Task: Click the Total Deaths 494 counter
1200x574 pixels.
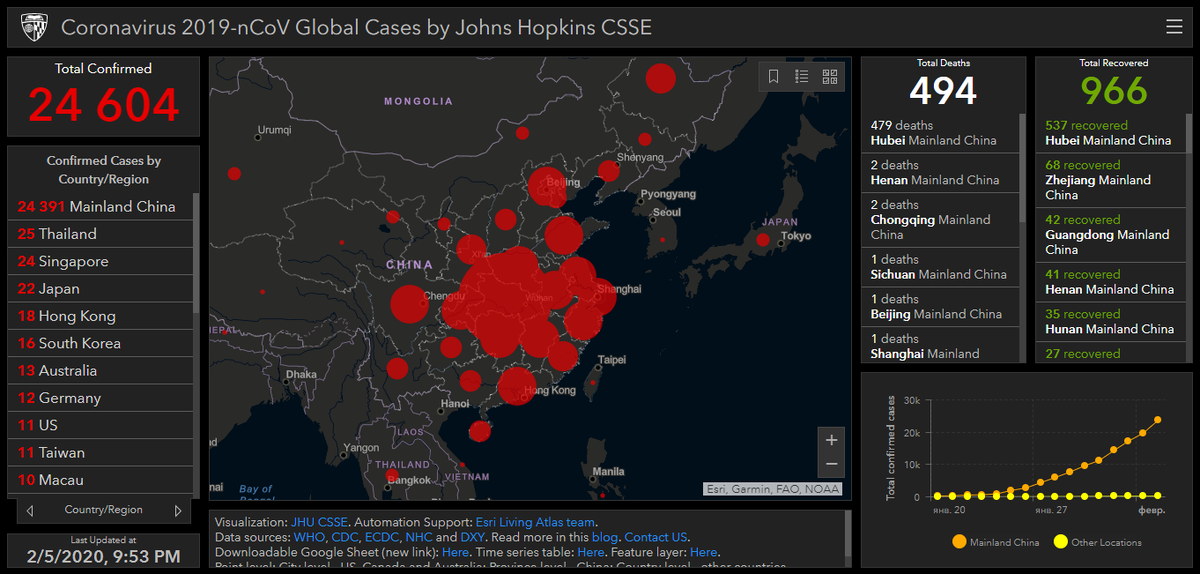Action: (943, 91)
